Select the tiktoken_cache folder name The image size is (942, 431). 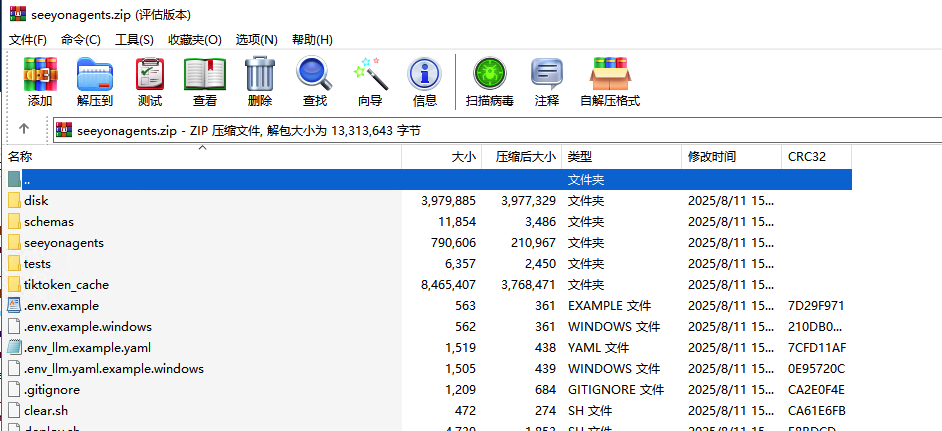coord(66,284)
